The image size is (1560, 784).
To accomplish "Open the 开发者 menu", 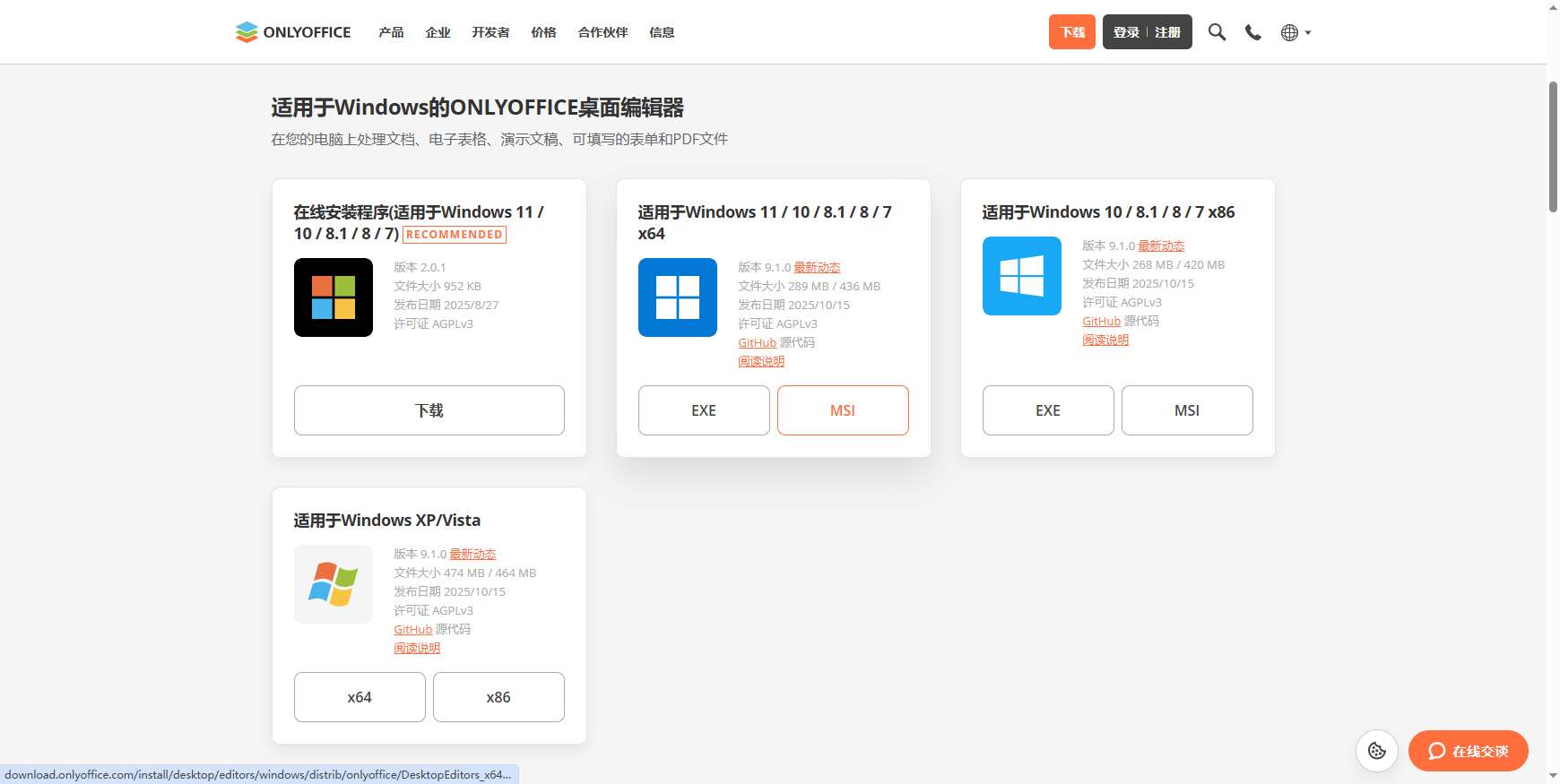I will [490, 32].
